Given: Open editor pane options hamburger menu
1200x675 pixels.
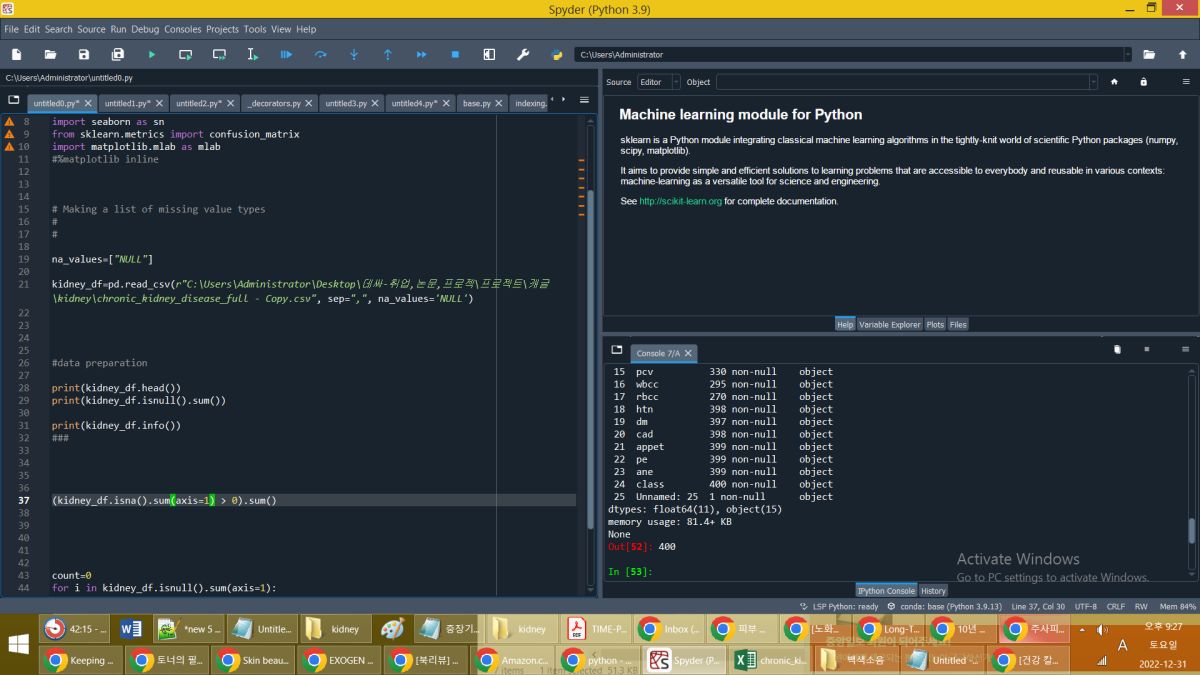Looking at the screenshot, I should (x=586, y=100).
